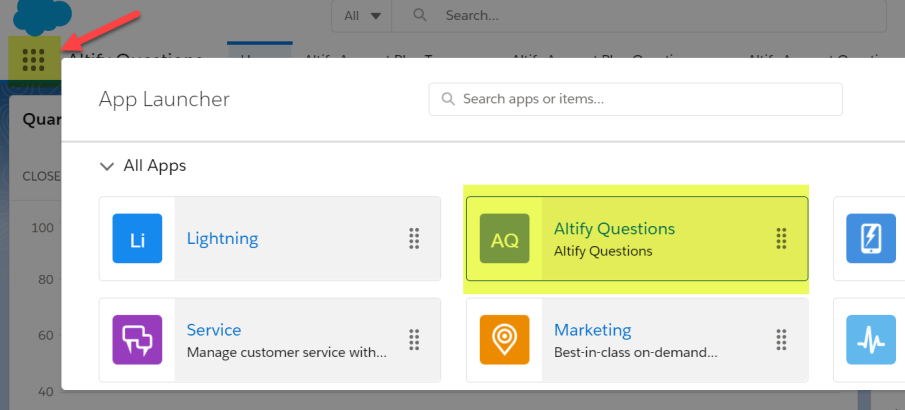Viewport: 905px width, 410px height.
Task: Click the Marketing Best-in-class description
Action: [x=635, y=352]
